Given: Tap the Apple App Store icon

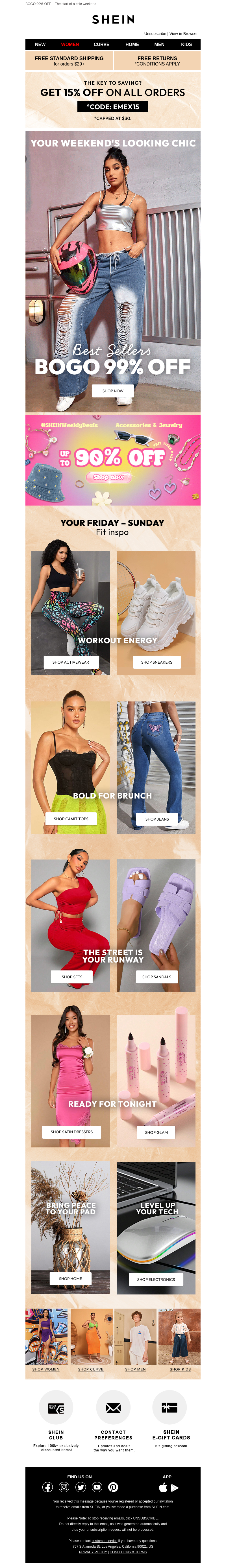Looking at the screenshot, I should 163,1487.
